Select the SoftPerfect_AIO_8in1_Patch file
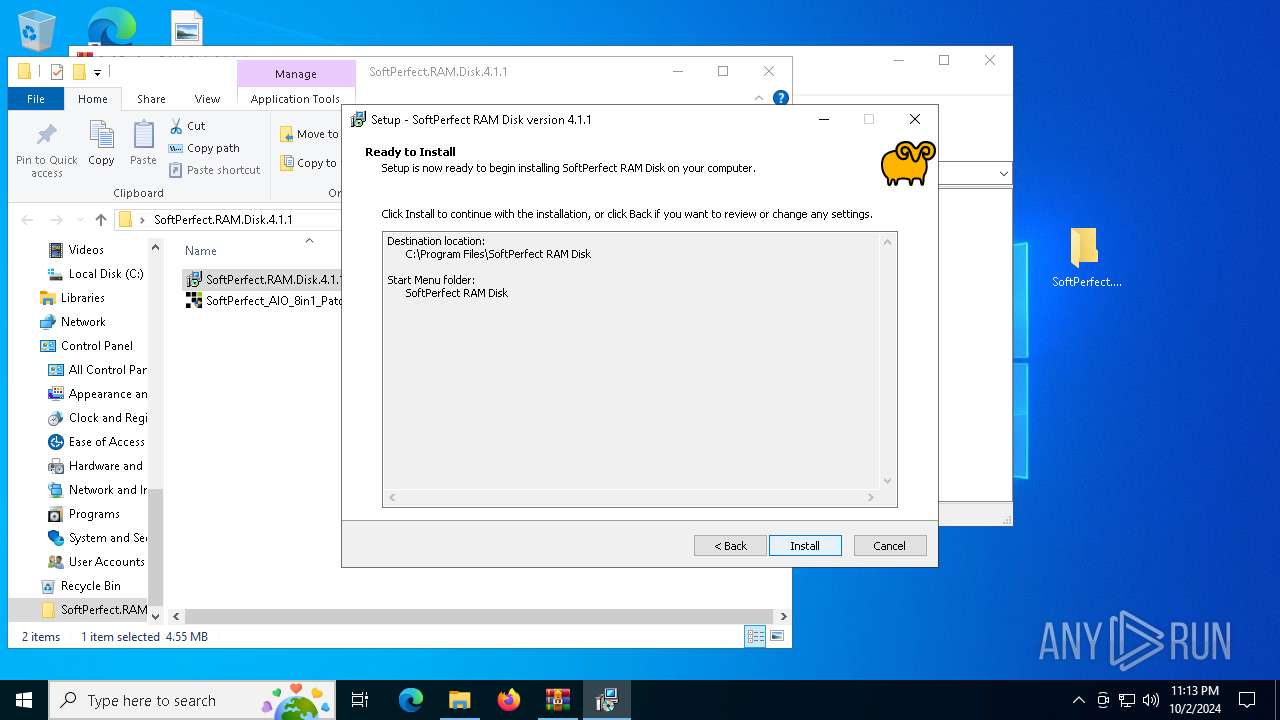Screen dimensions: 1280x720 (264, 300)
